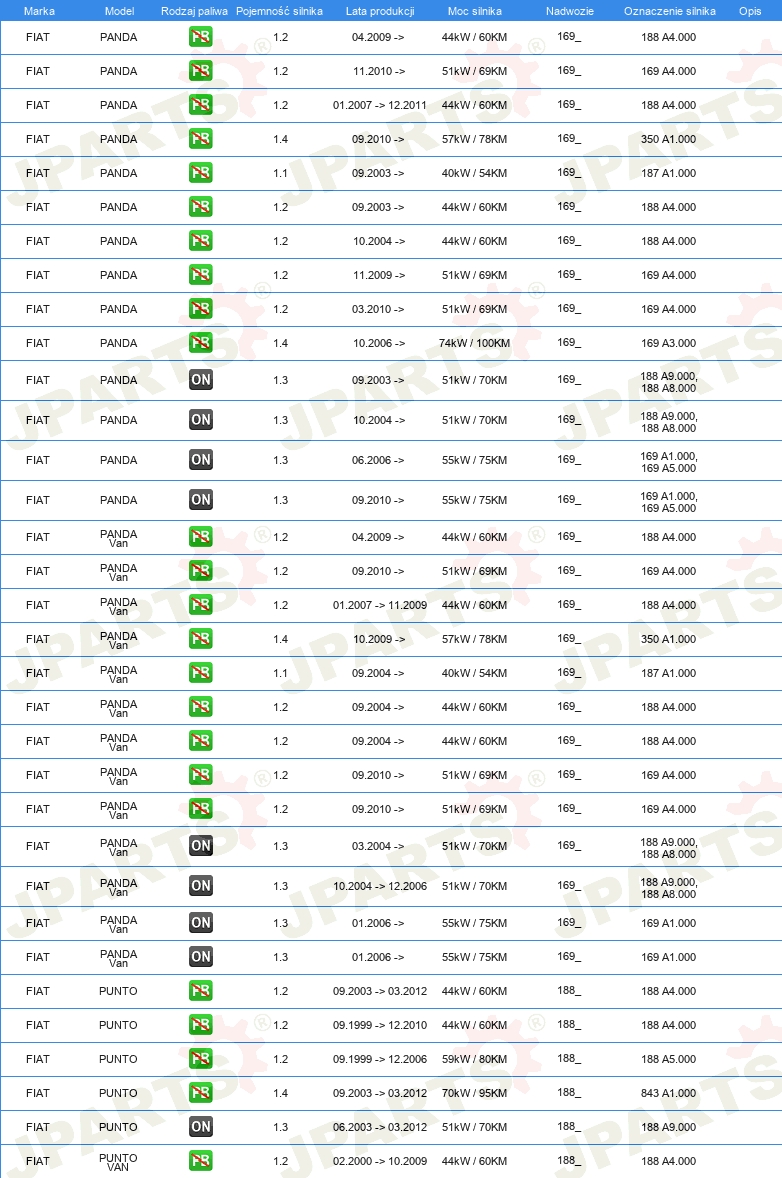Select petrol icon in PUNTO 70kW / 95KM row

pyautogui.click(x=201, y=1092)
